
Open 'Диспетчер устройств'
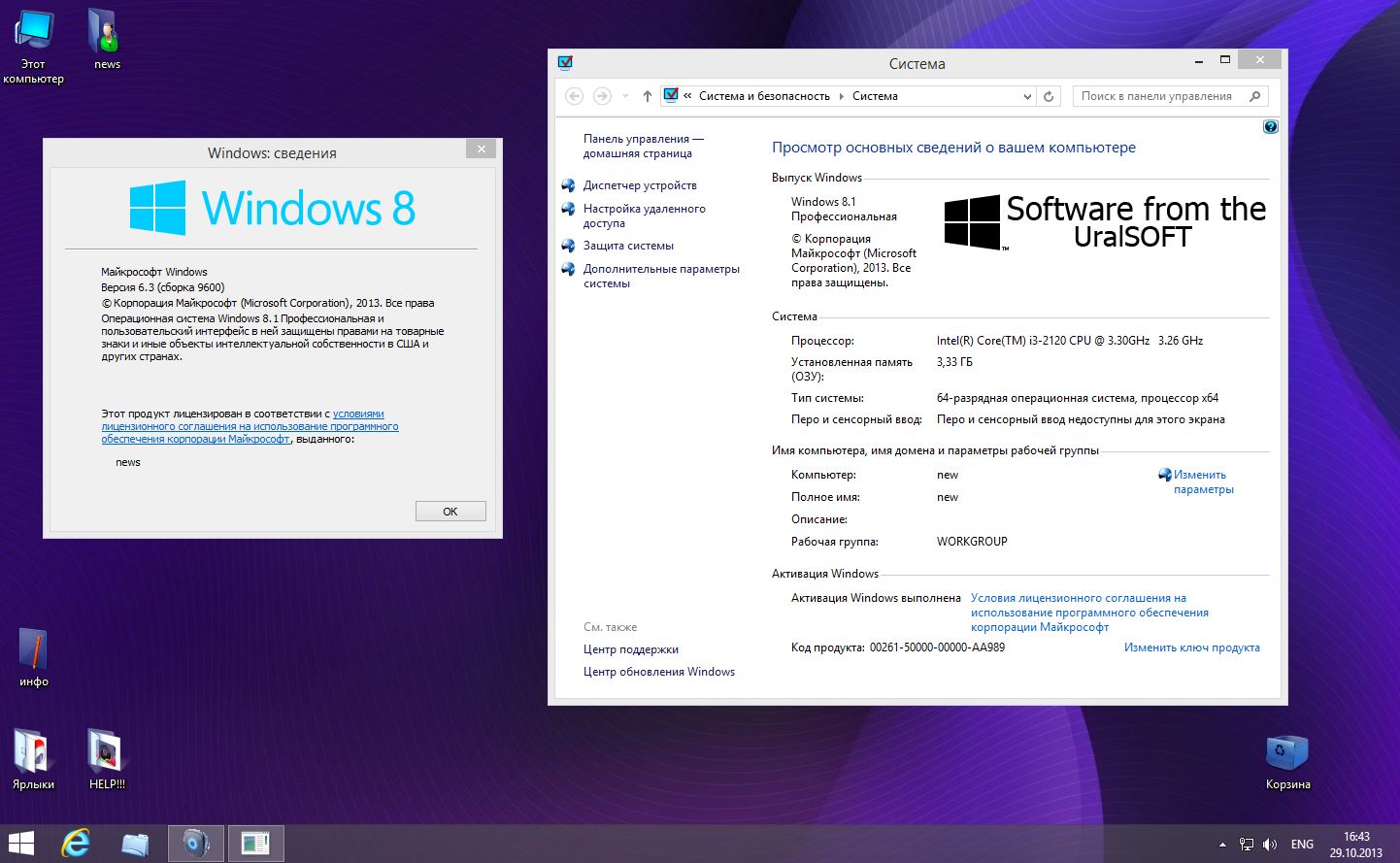tap(640, 185)
